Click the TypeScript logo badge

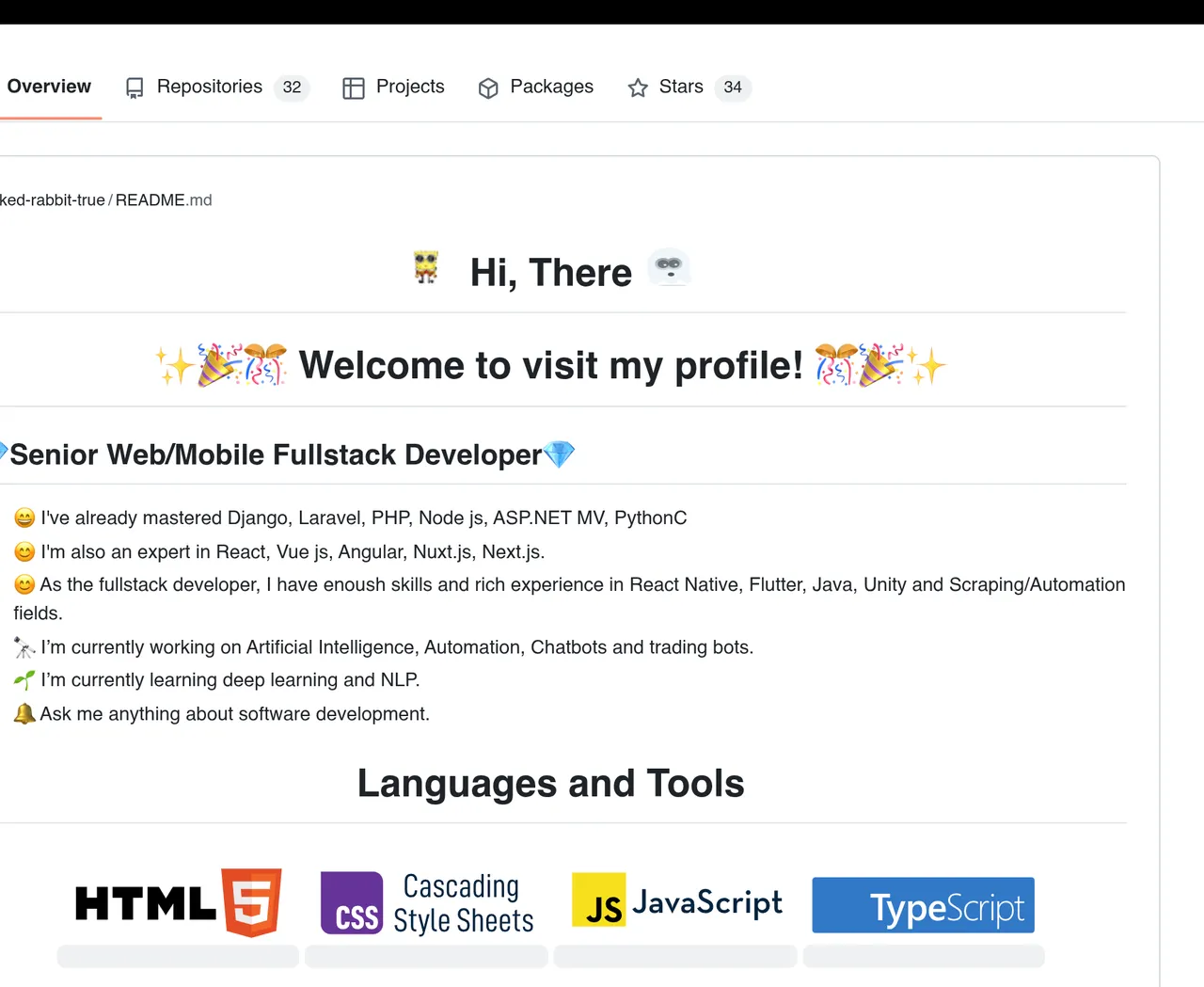(923, 905)
